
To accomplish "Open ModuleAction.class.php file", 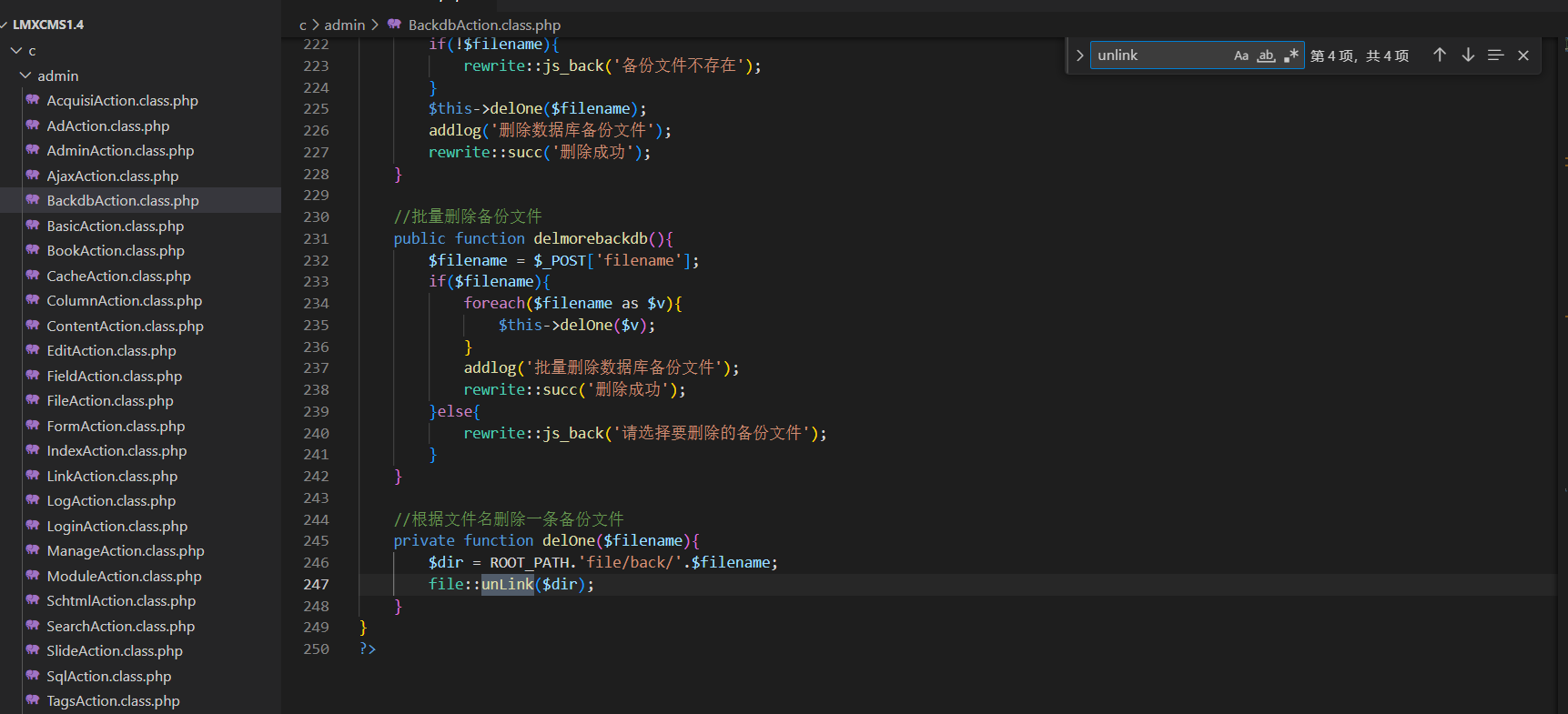I will tap(124, 576).
